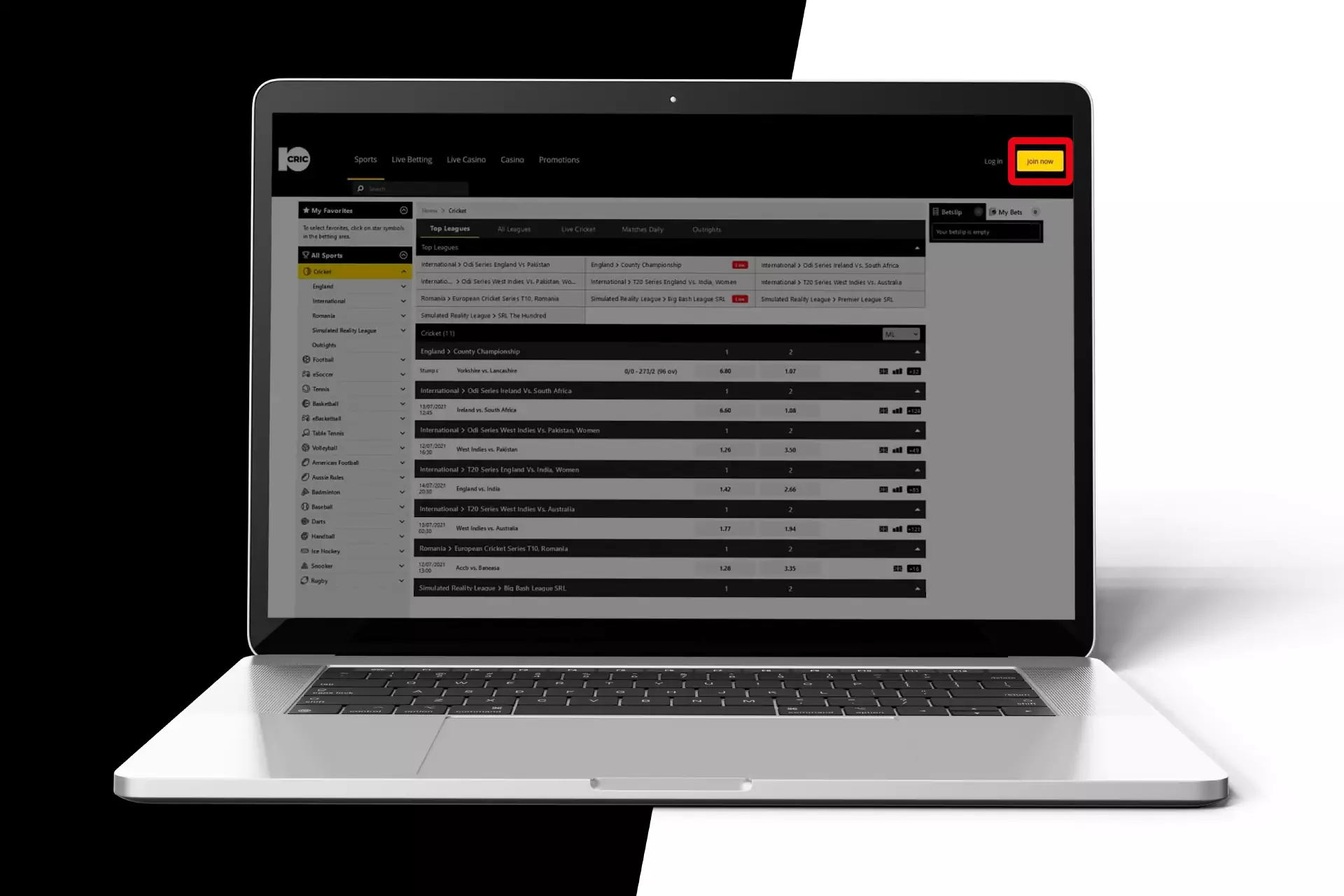1344x896 pixels.
Task: Toggle collapse the Cricket section
Action: 404,272
